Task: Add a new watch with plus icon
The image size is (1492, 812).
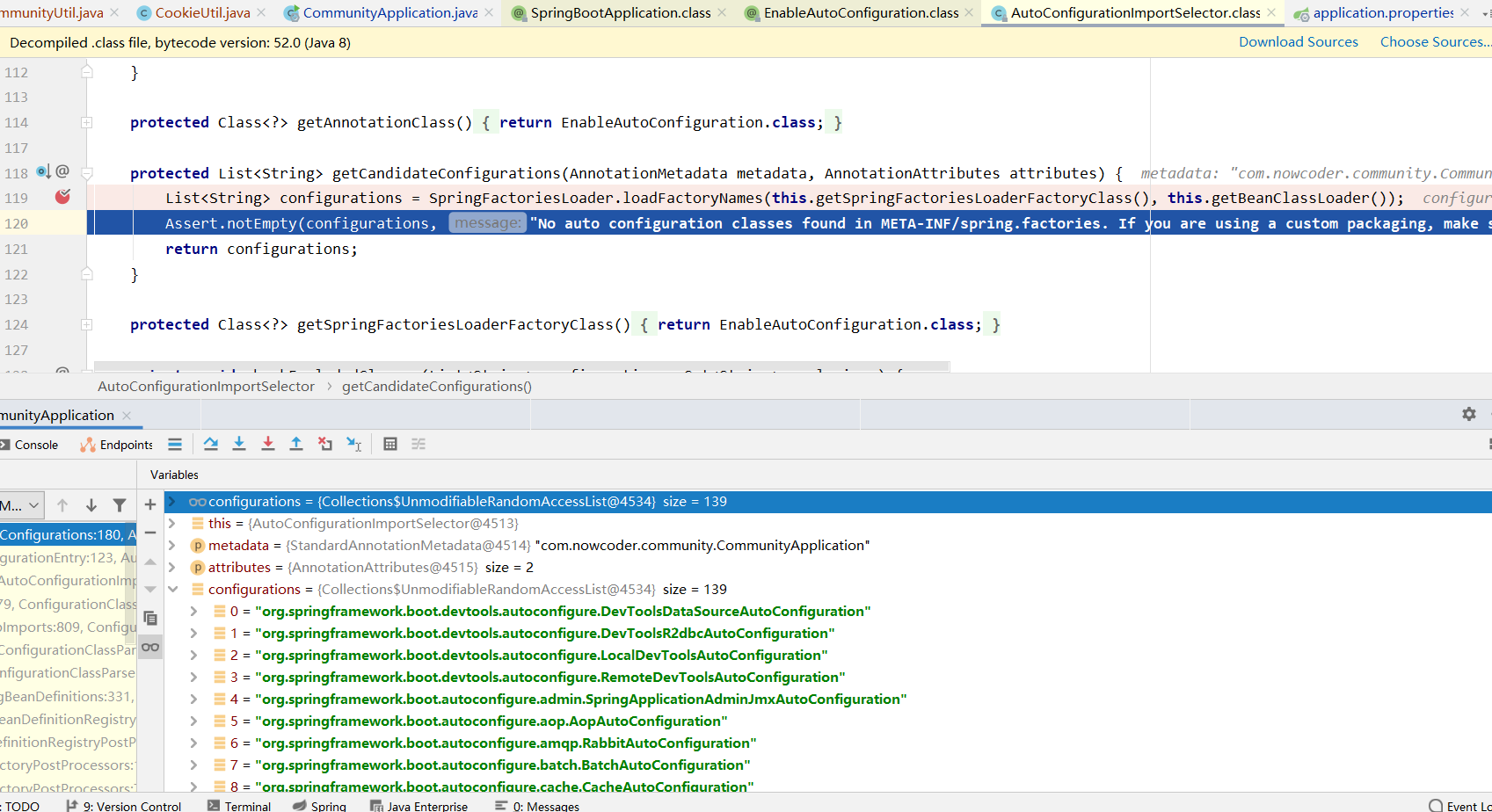Action: [x=150, y=504]
